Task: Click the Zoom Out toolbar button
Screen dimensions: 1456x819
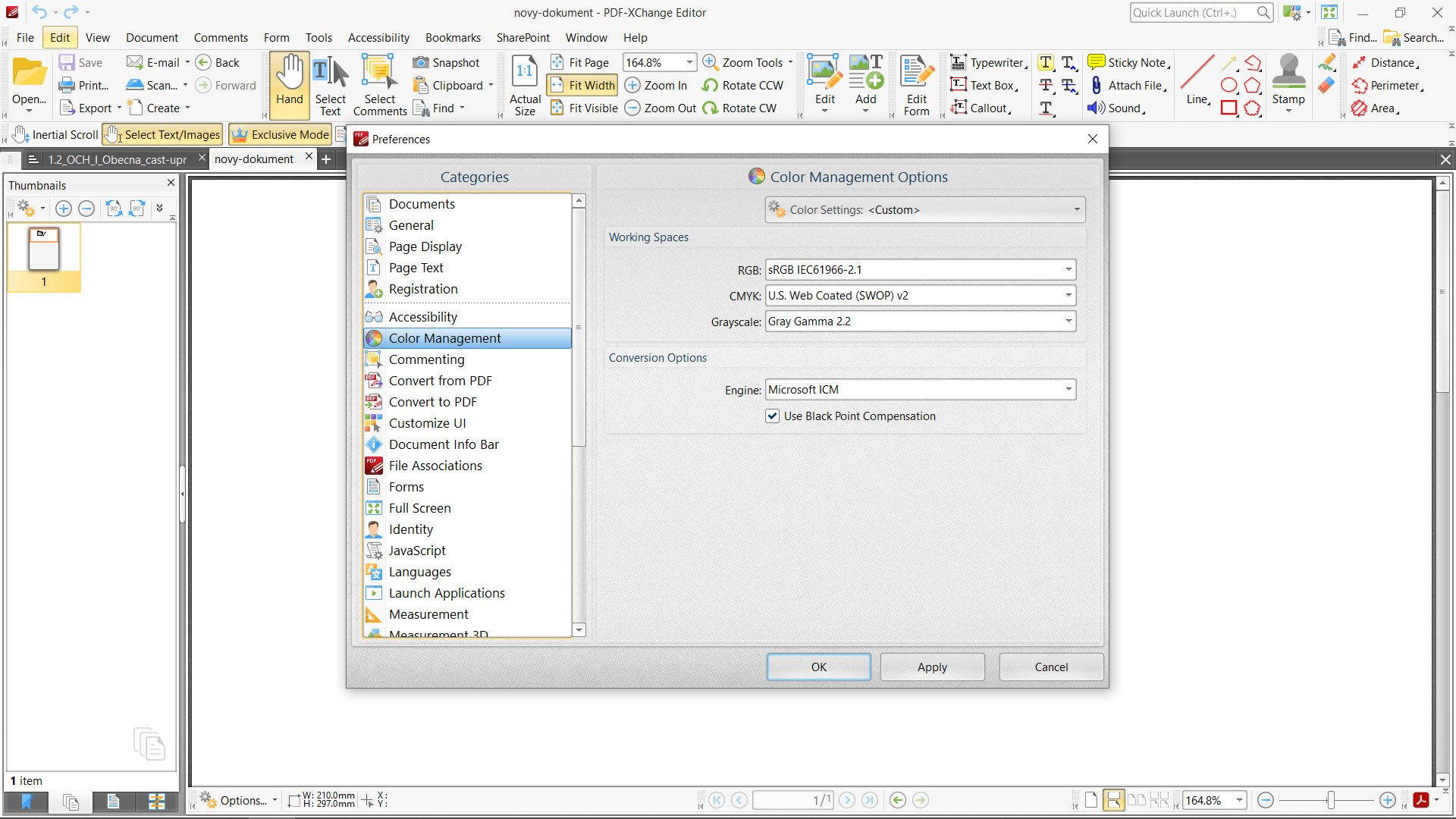Action: [661, 108]
